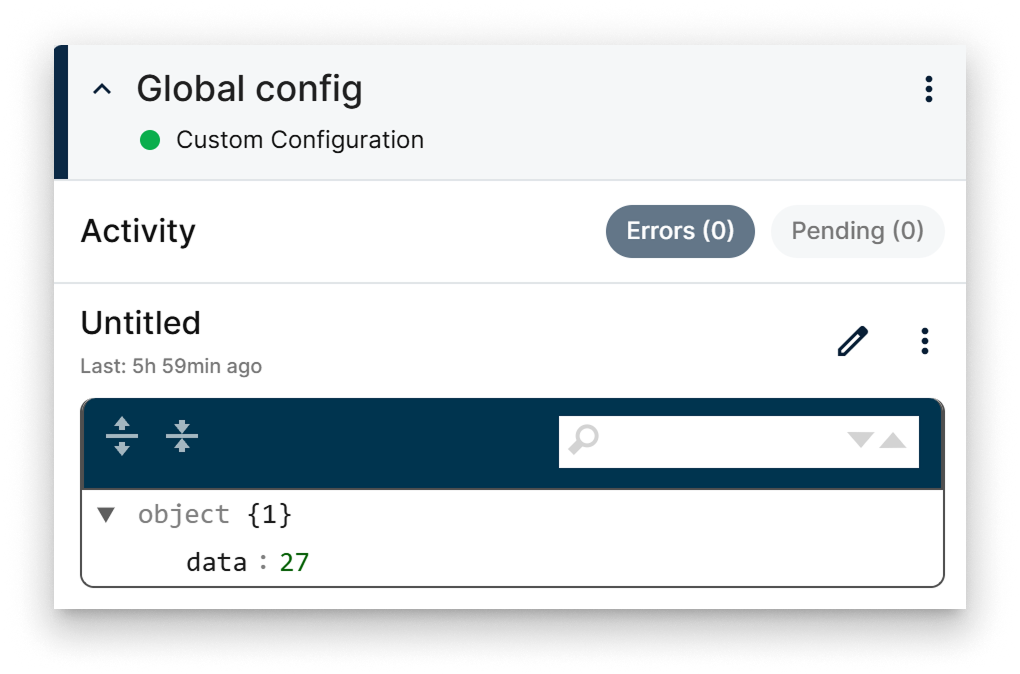1020x674 pixels.
Task: Jump to previous search result arrow
Action: pyautogui.click(x=893, y=440)
